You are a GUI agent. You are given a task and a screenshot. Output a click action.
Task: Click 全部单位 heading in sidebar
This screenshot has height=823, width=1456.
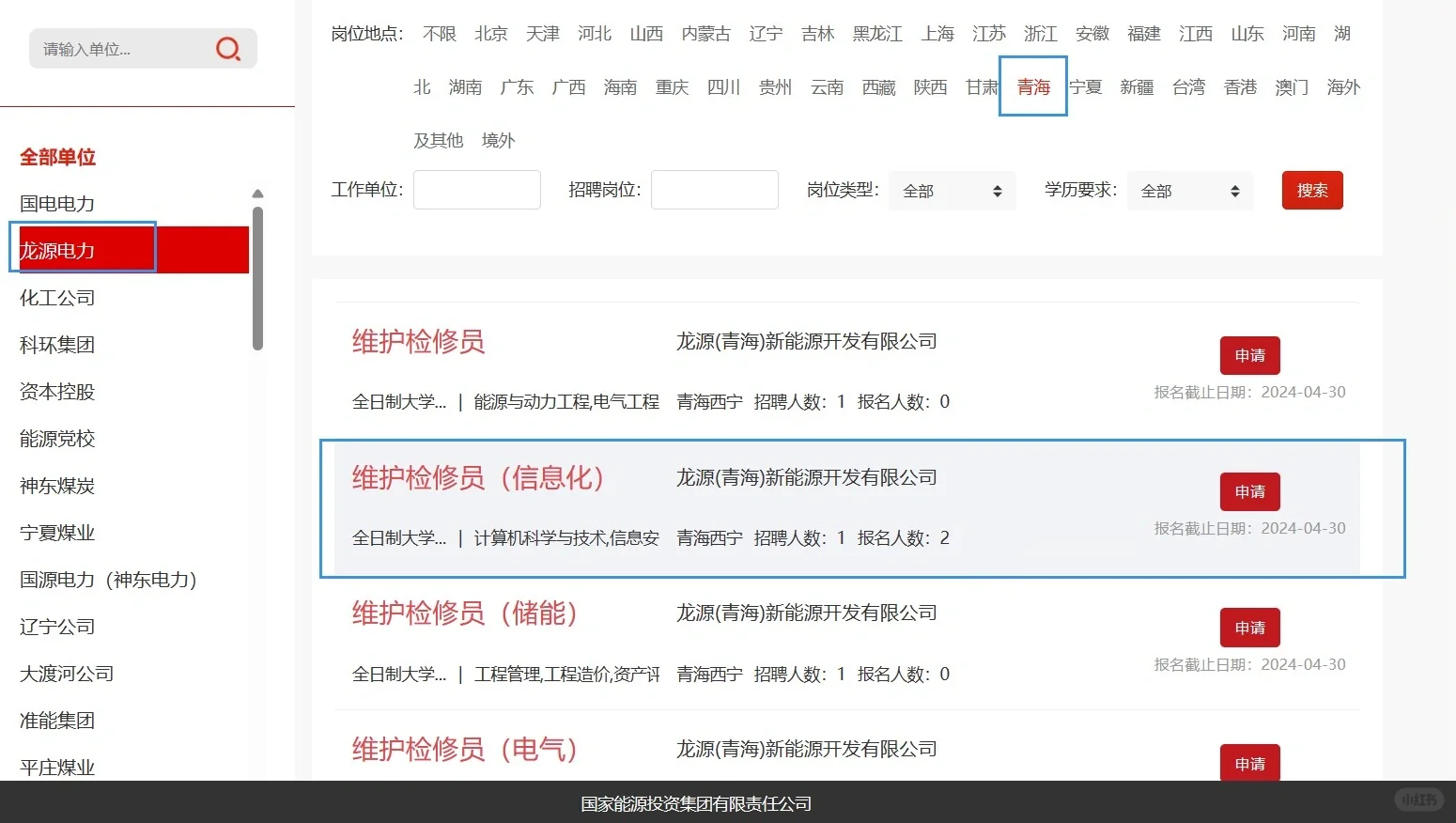[58, 157]
